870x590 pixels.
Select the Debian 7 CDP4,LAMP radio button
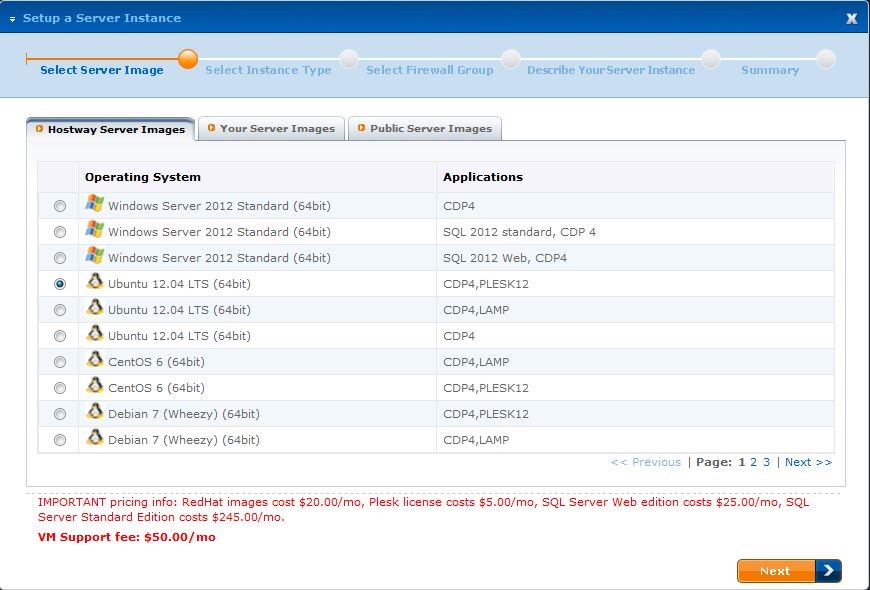point(60,440)
